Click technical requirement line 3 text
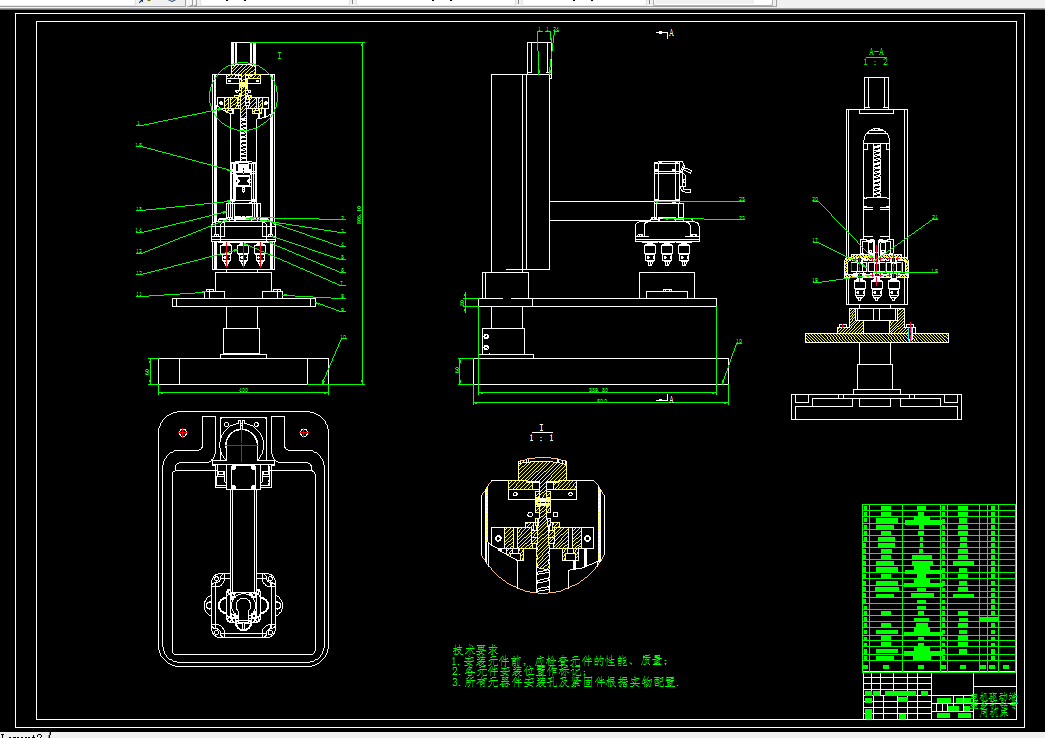This screenshot has width=1045, height=738. (565, 682)
